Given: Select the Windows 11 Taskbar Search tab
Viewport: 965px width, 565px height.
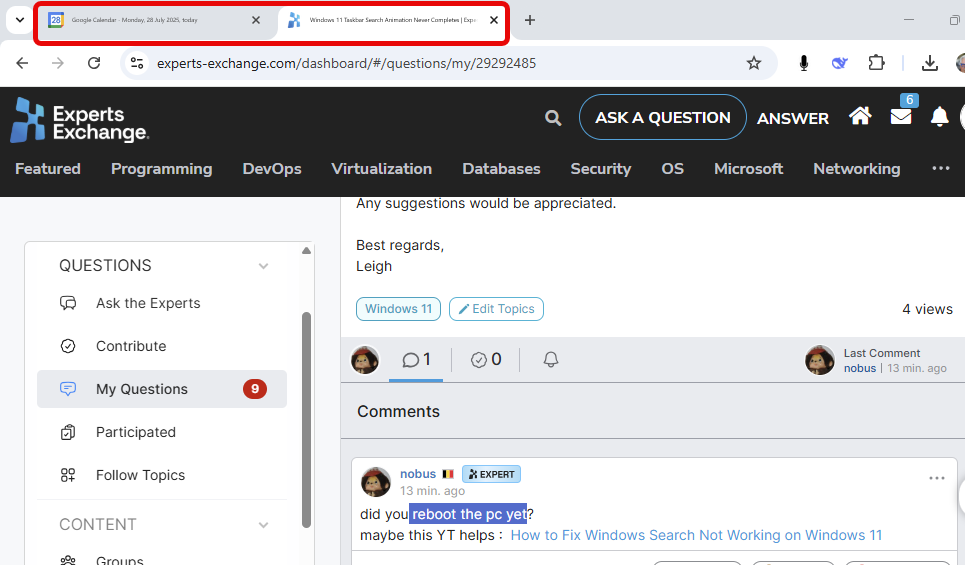Looking at the screenshot, I should (x=391, y=20).
